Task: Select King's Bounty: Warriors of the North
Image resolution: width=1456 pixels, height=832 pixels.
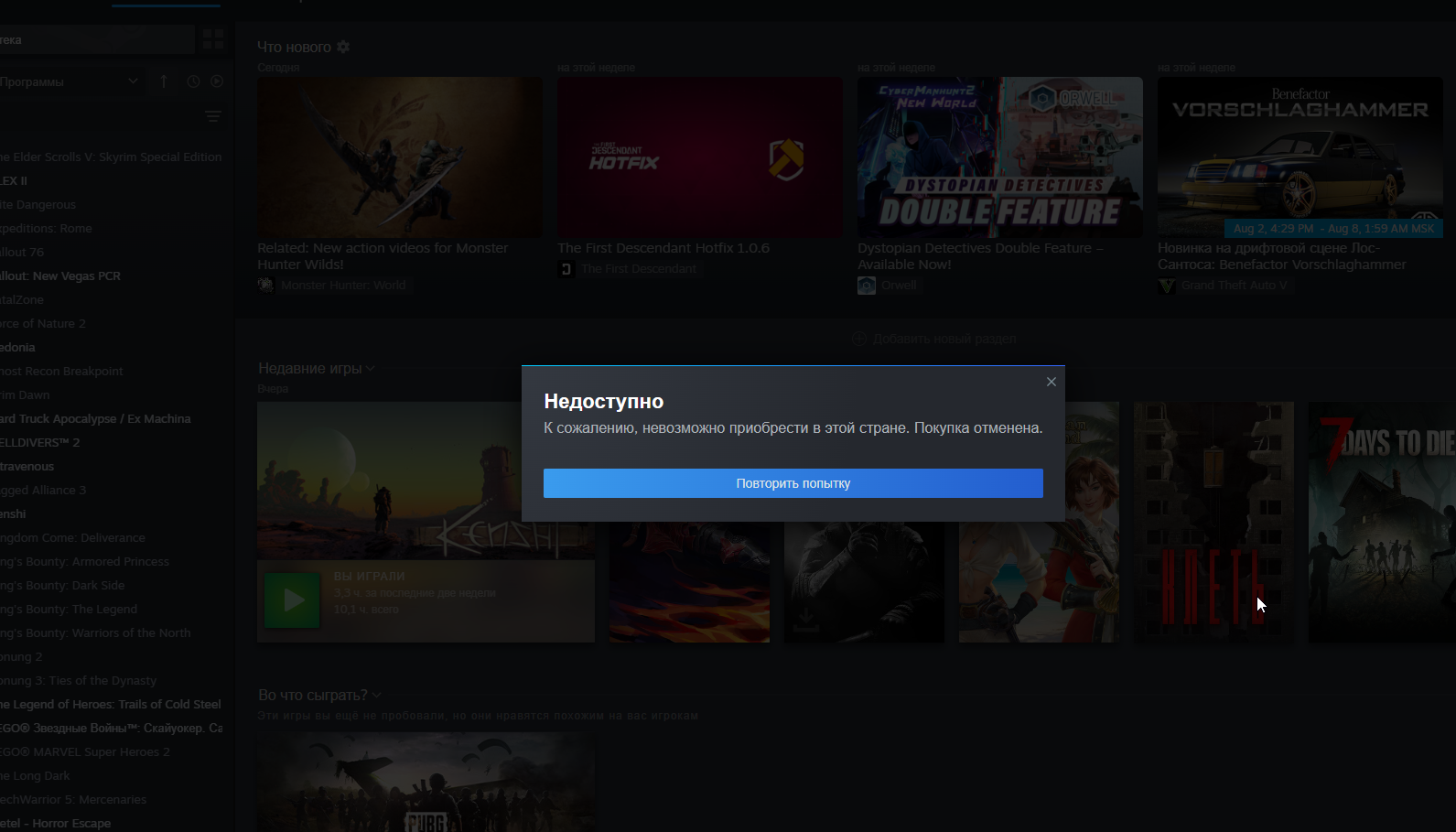Action: 95,633
